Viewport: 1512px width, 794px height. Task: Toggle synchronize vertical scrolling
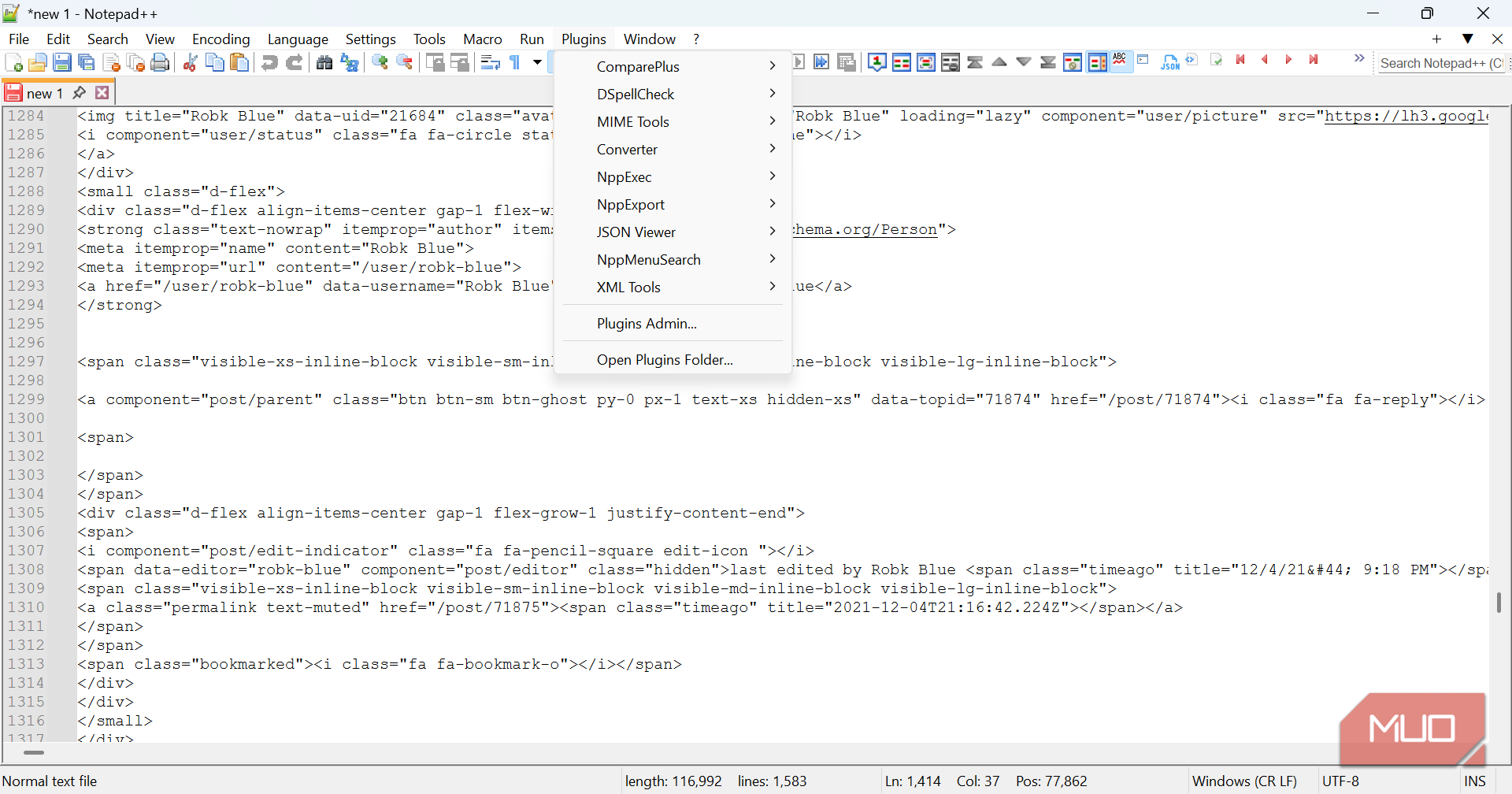pyautogui.click(x=435, y=63)
